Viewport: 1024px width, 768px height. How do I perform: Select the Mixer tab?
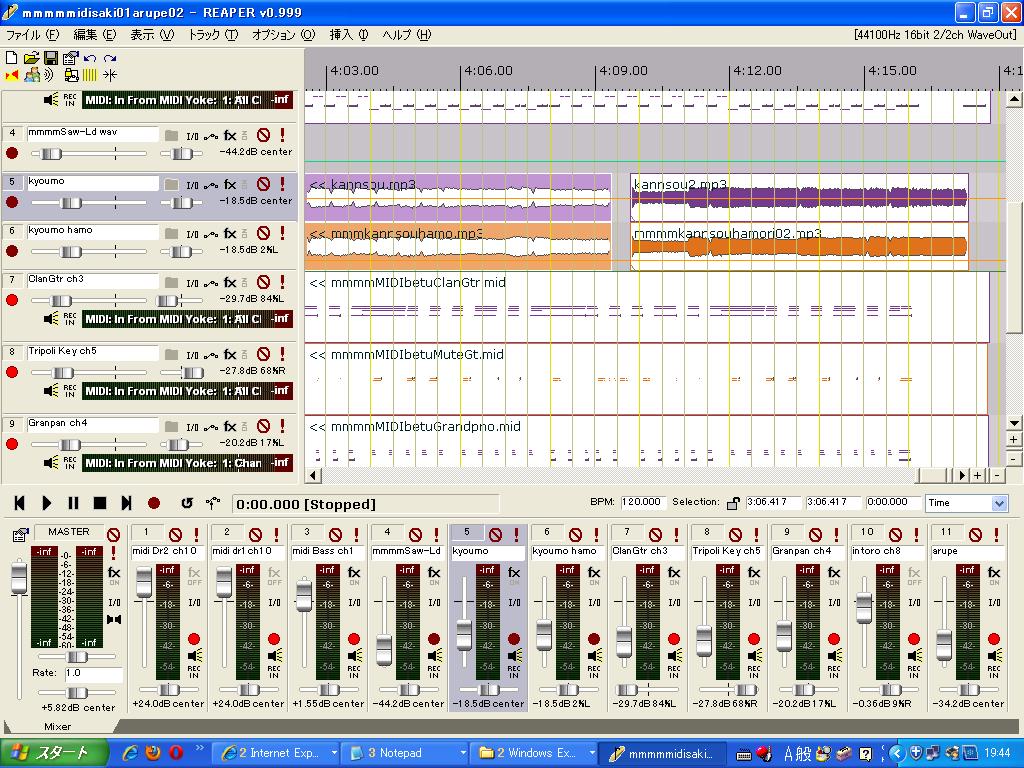click(x=57, y=726)
